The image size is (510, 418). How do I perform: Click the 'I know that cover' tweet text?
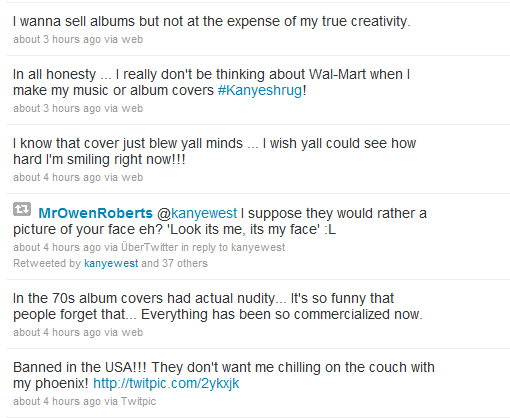[214, 151]
